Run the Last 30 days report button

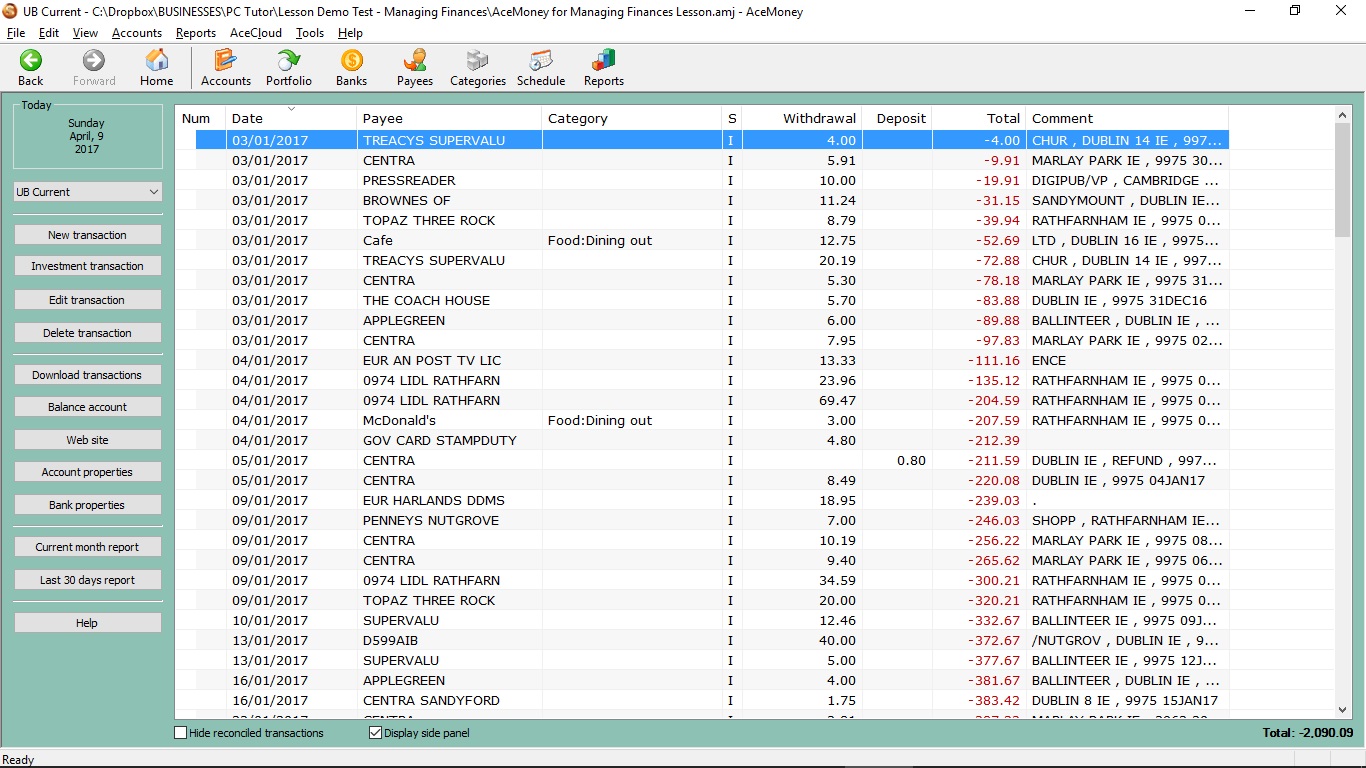[88, 580]
